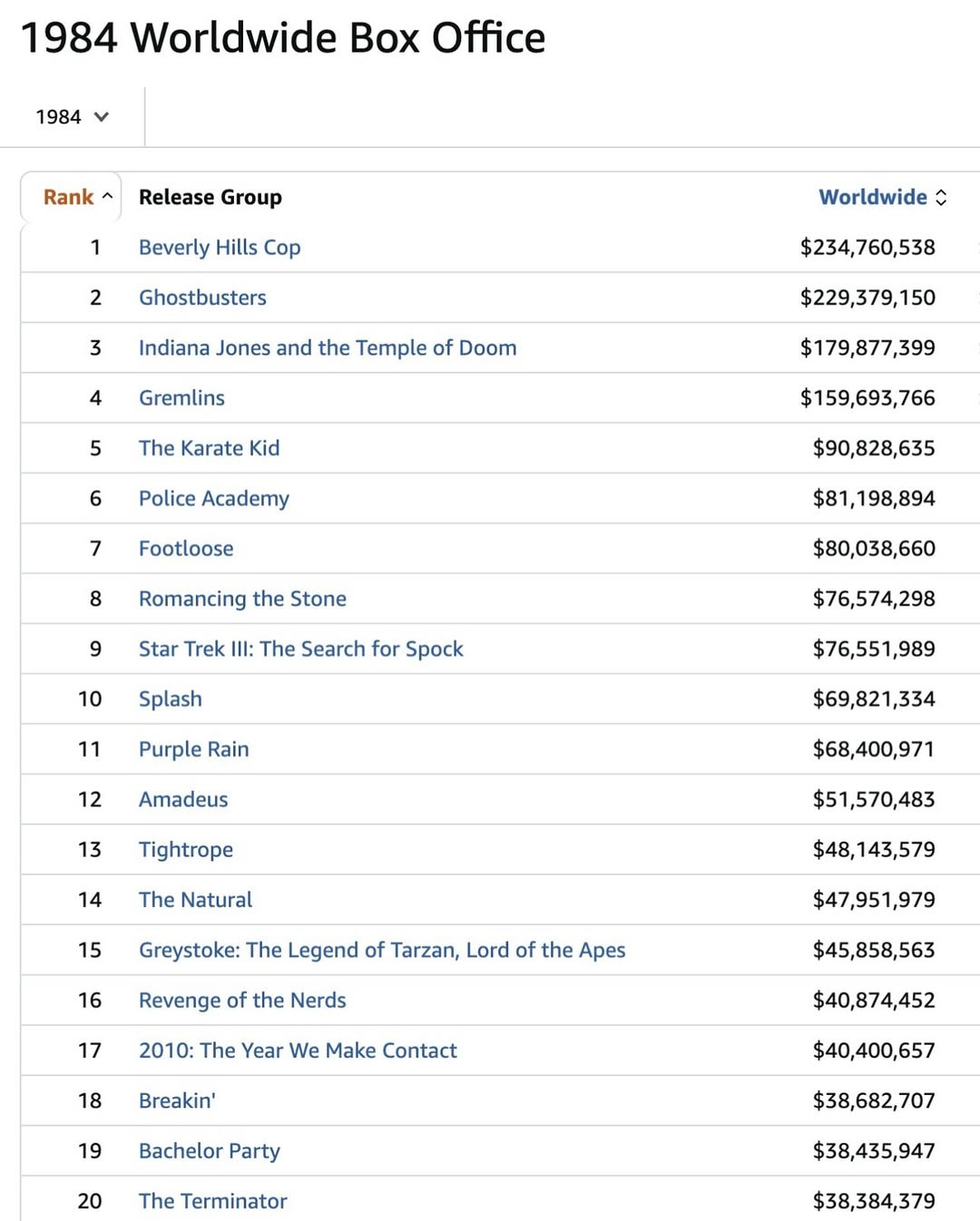
Task: Click the Rank ascending caret icon
Action: pos(107,196)
